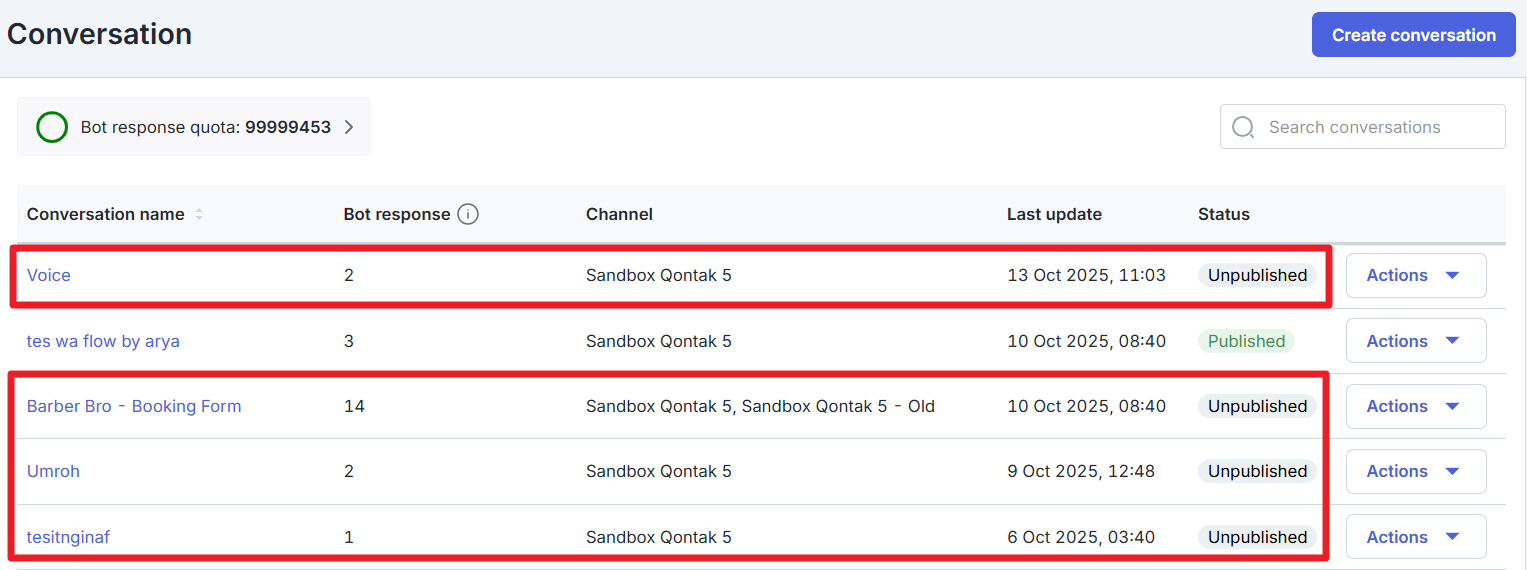Image resolution: width=1527 pixels, height=570 pixels.
Task: Open the Voice conversation link
Action: click(49, 275)
